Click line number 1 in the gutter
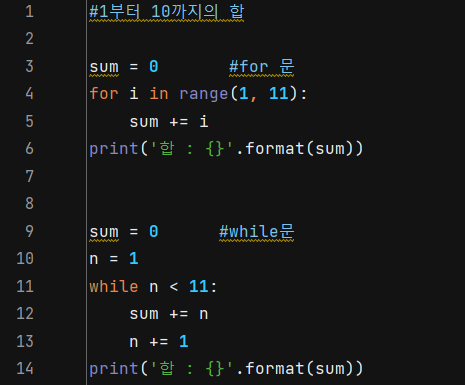465x385 pixels. pyautogui.click(x=30, y=12)
